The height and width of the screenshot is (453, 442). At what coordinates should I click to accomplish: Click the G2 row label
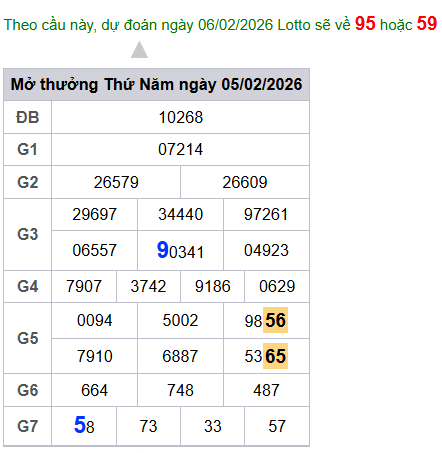[28, 182]
